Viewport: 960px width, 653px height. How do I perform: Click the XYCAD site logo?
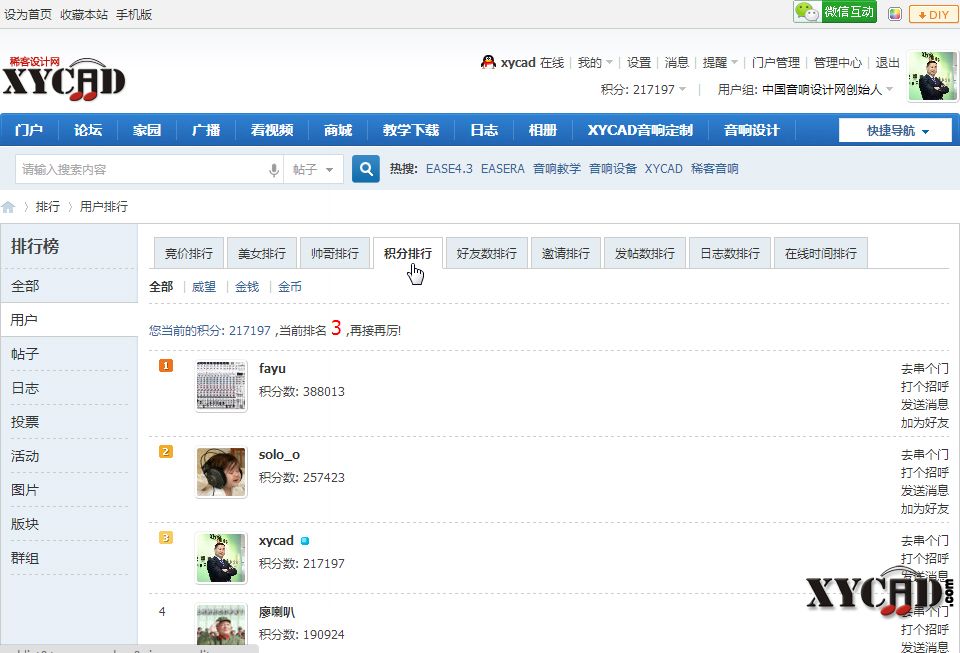64,79
